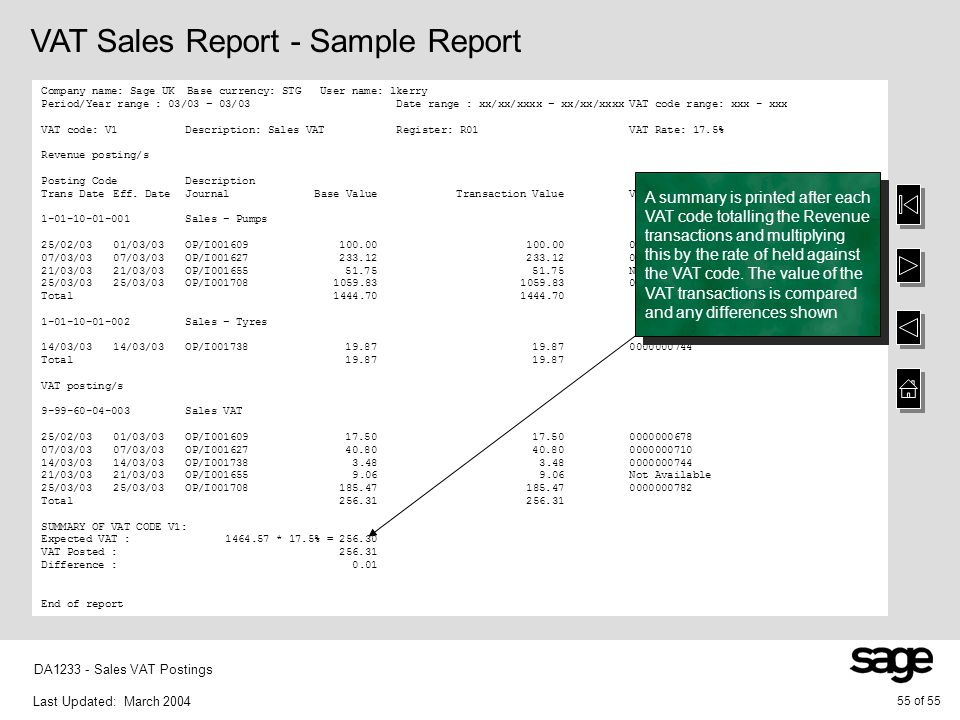This screenshot has width=960, height=720.
Task: Click Register: R01
Action: [437, 130]
